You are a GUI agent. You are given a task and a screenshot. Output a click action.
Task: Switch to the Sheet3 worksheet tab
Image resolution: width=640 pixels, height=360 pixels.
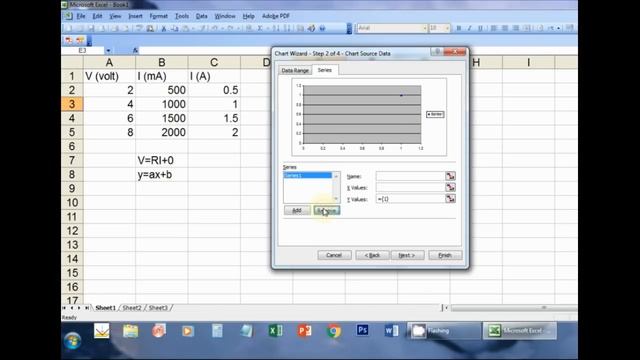[x=158, y=308]
